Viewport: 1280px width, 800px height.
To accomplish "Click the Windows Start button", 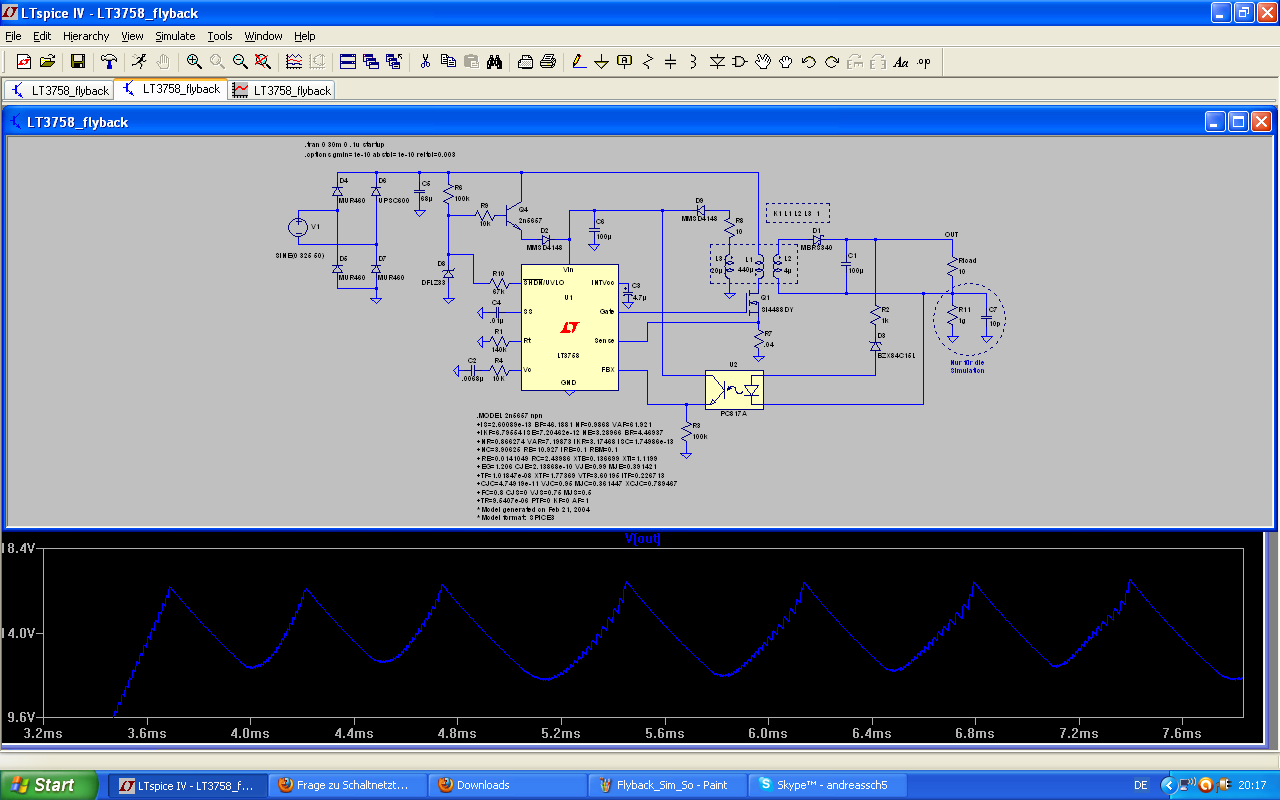I will click(48, 785).
